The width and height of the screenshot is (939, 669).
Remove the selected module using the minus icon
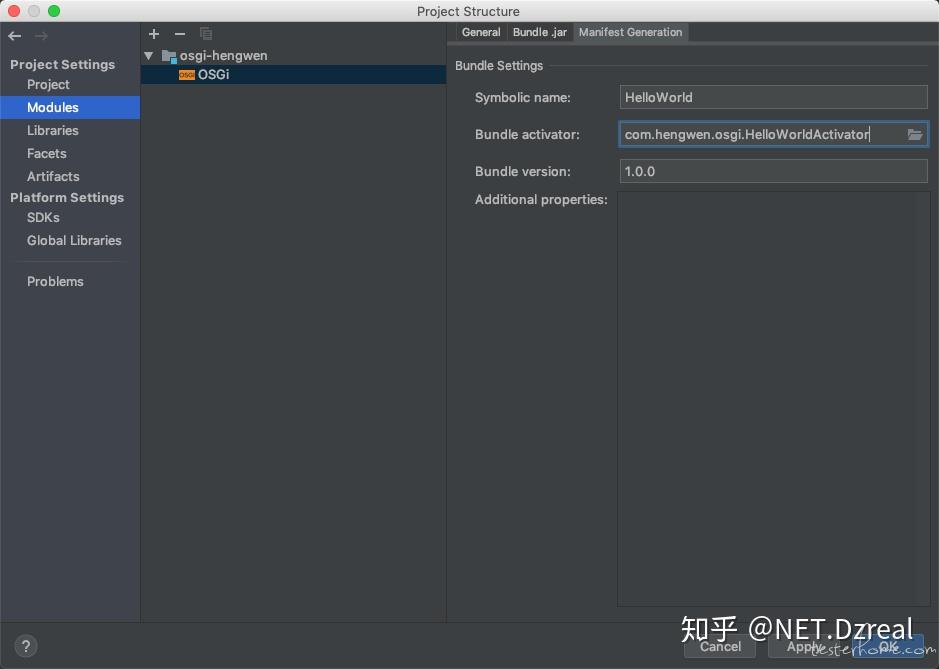[x=179, y=34]
